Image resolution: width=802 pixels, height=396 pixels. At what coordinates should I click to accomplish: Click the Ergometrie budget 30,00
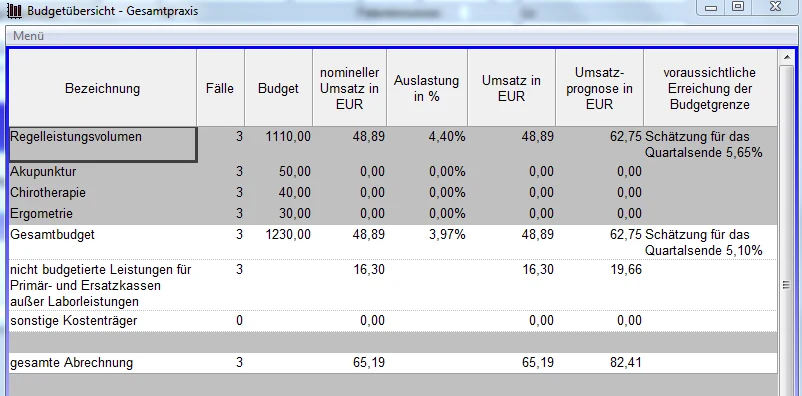[x=295, y=213]
